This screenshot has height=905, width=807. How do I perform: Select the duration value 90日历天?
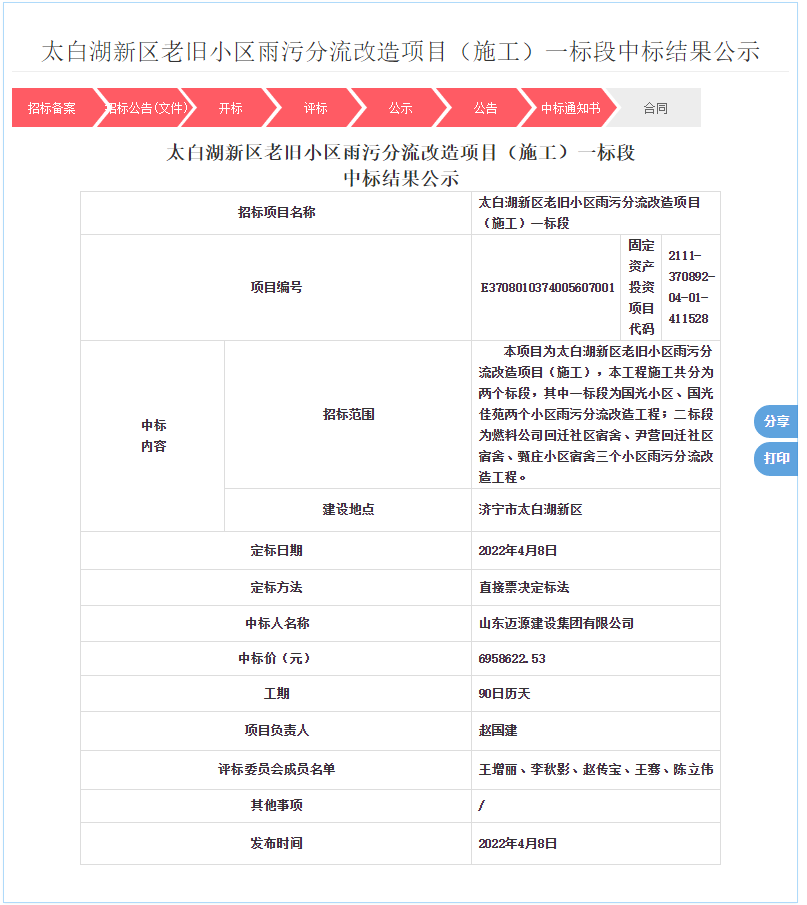(x=505, y=694)
